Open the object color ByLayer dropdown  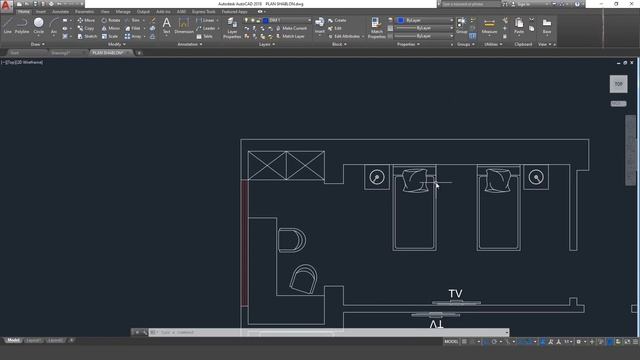click(425, 20)
